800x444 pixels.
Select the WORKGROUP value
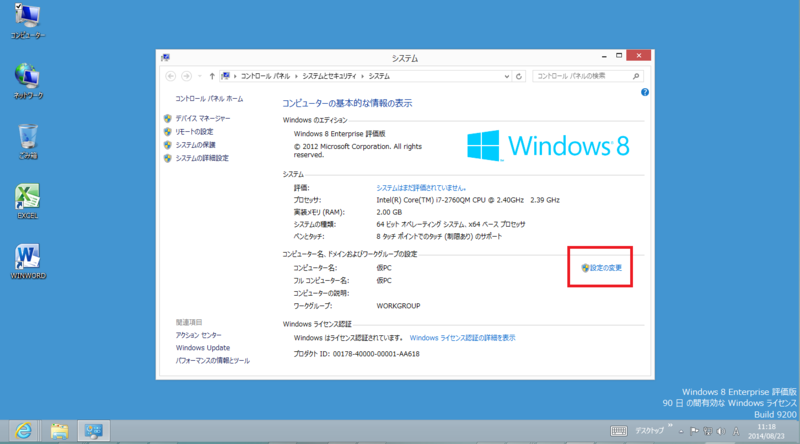tap(398, 306)
